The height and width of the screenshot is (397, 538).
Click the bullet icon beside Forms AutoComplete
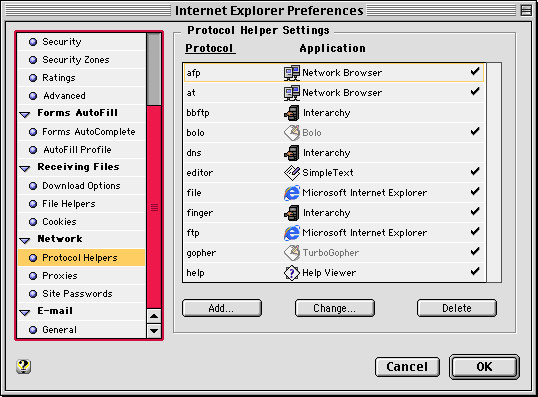point(33,132)
